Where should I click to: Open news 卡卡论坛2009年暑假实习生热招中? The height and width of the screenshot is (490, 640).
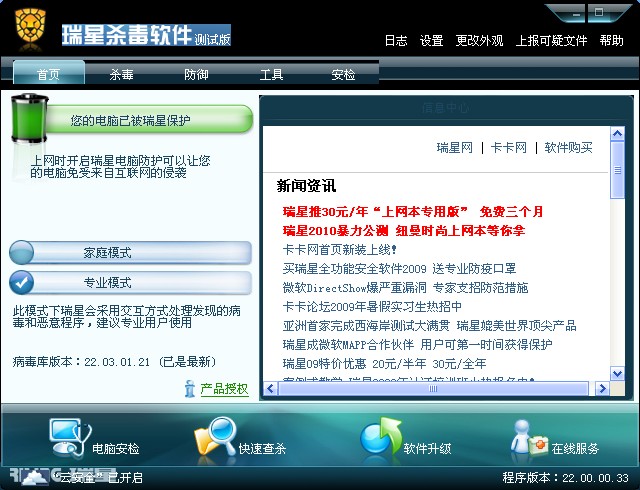click(x=372, y=307)
